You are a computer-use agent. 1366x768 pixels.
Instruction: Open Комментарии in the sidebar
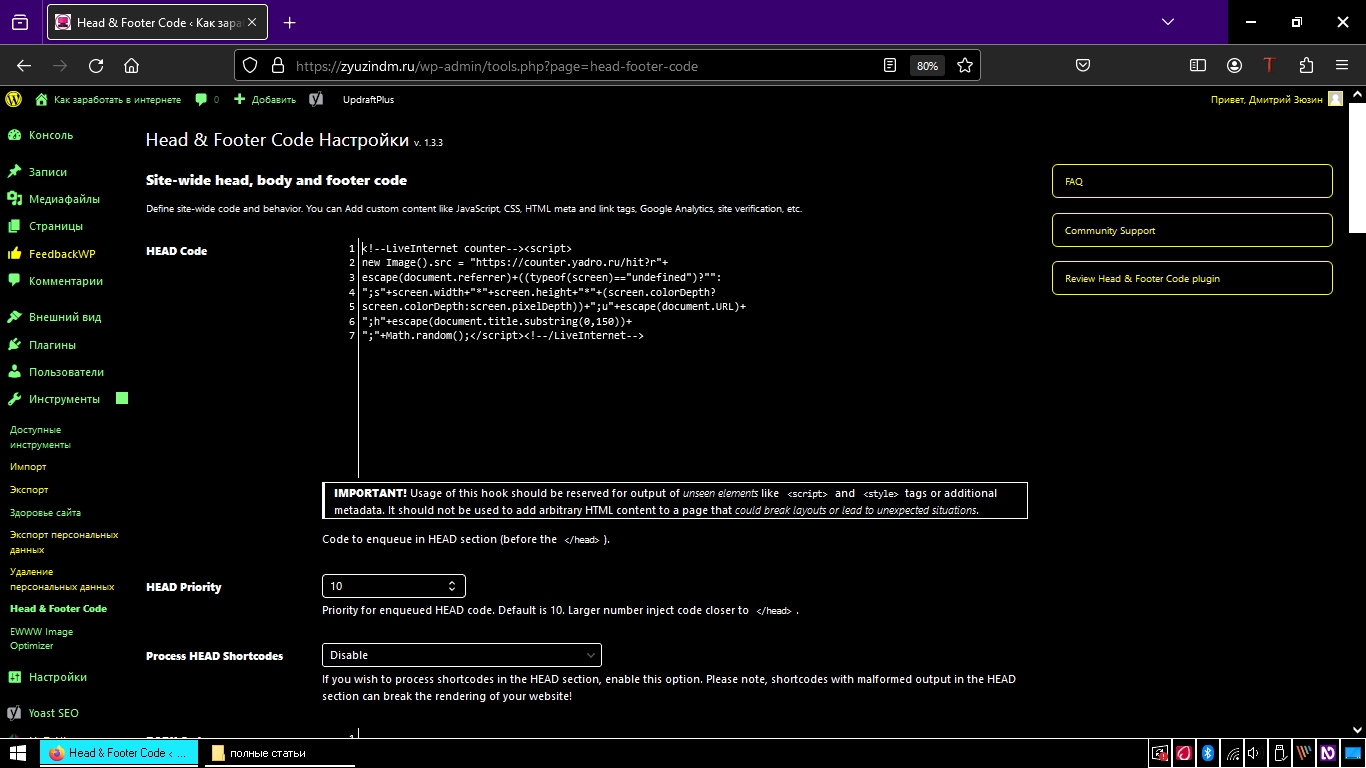click(x=66, y=281)
